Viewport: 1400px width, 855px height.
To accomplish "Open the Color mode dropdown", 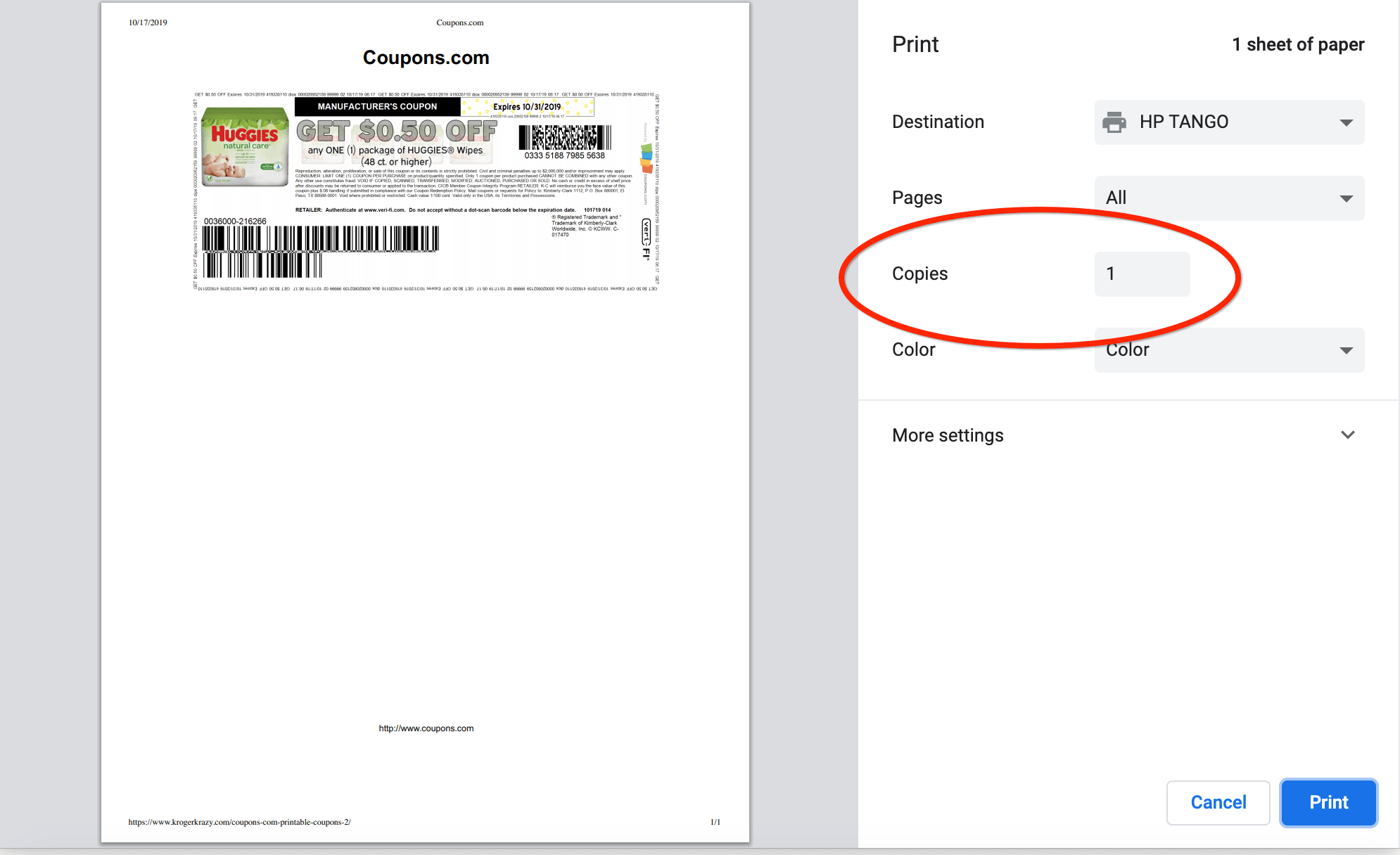I will (1228, 349).
